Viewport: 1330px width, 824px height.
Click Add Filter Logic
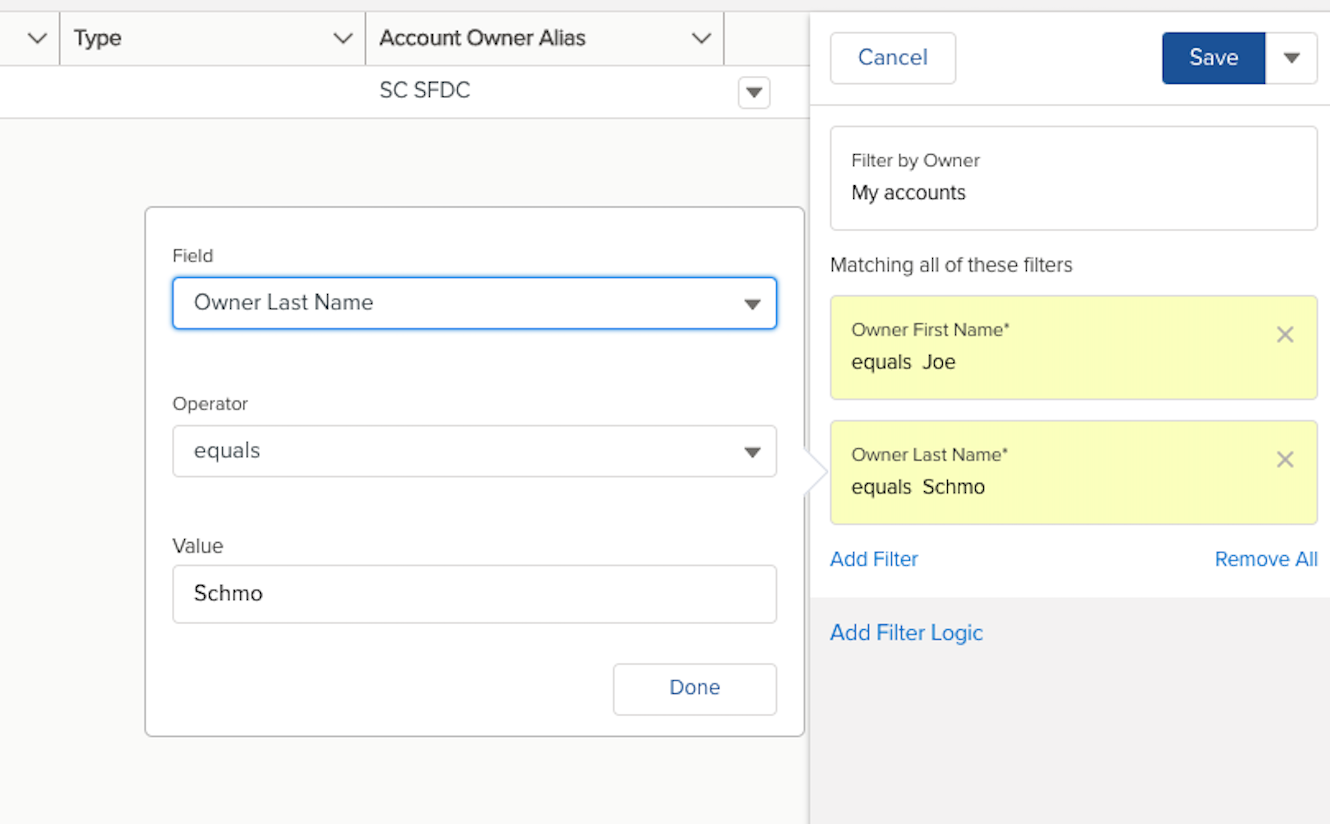click(906, 633)
